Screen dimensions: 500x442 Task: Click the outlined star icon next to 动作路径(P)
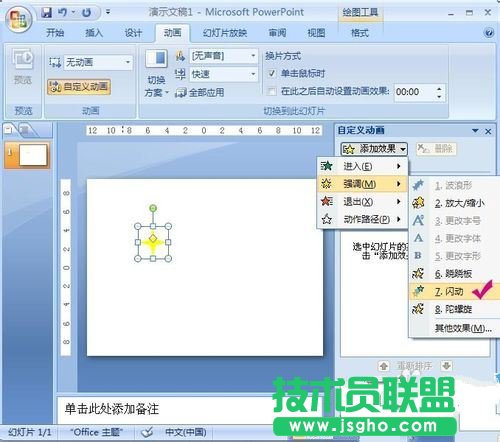[x=327, y=219]
